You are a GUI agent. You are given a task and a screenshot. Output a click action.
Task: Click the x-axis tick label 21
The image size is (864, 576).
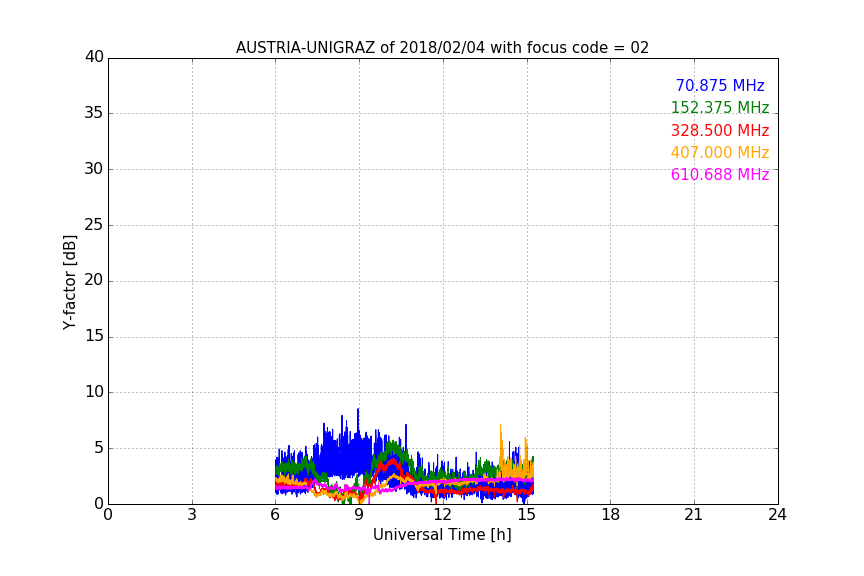coord(694,515)
